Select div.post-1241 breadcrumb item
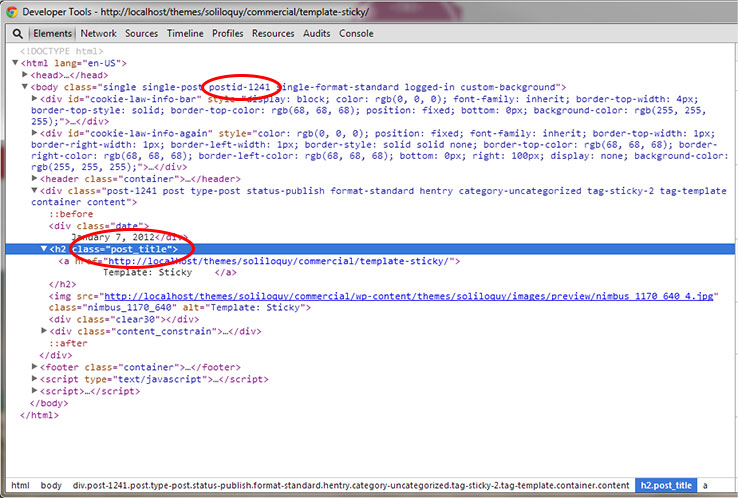The height and width of the screenshot is (498, 738). pyautogui.click(x=351, y=485)
